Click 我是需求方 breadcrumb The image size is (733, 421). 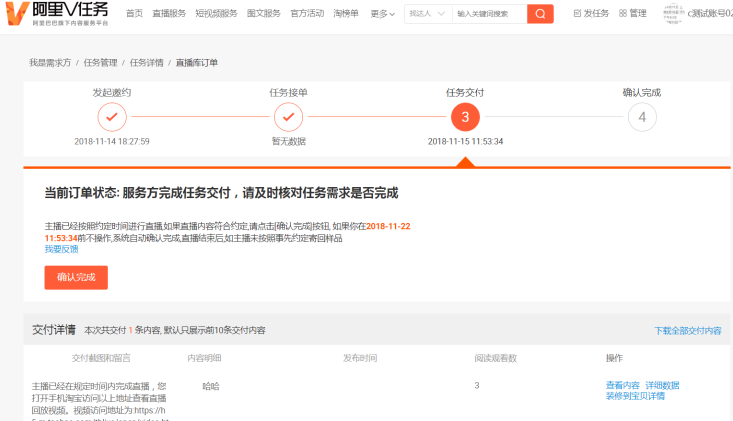[x=50, y=63]
